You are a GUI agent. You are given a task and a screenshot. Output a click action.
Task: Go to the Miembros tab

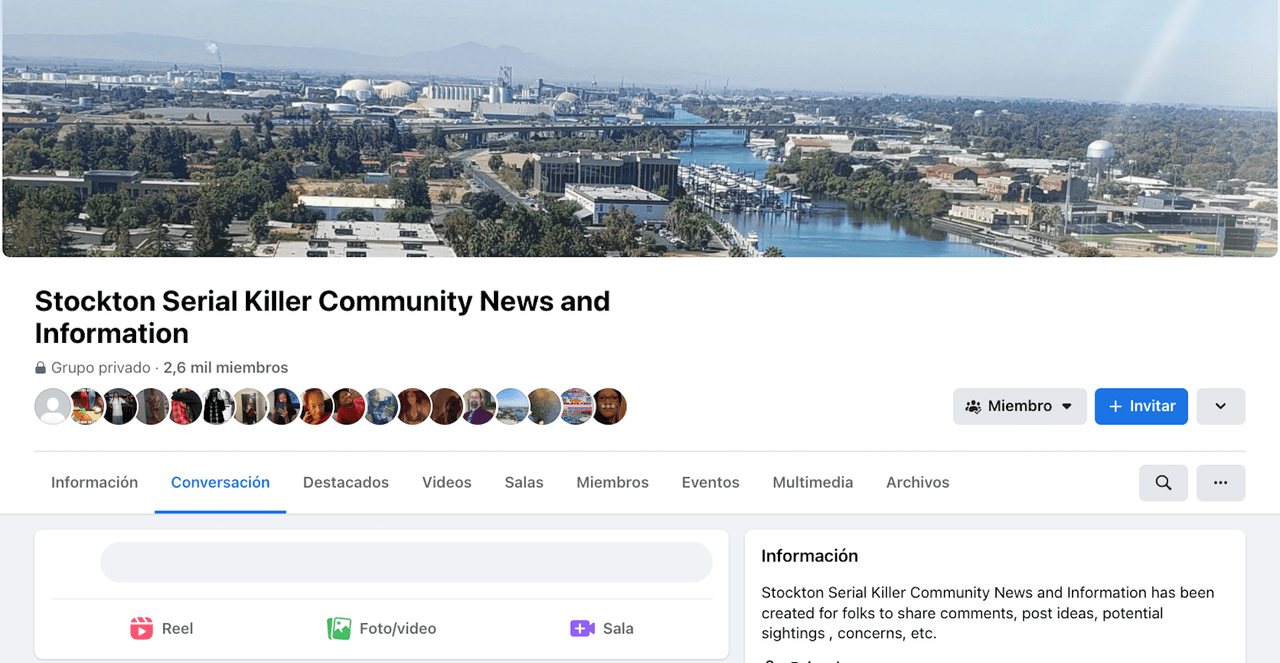(612, 482)
